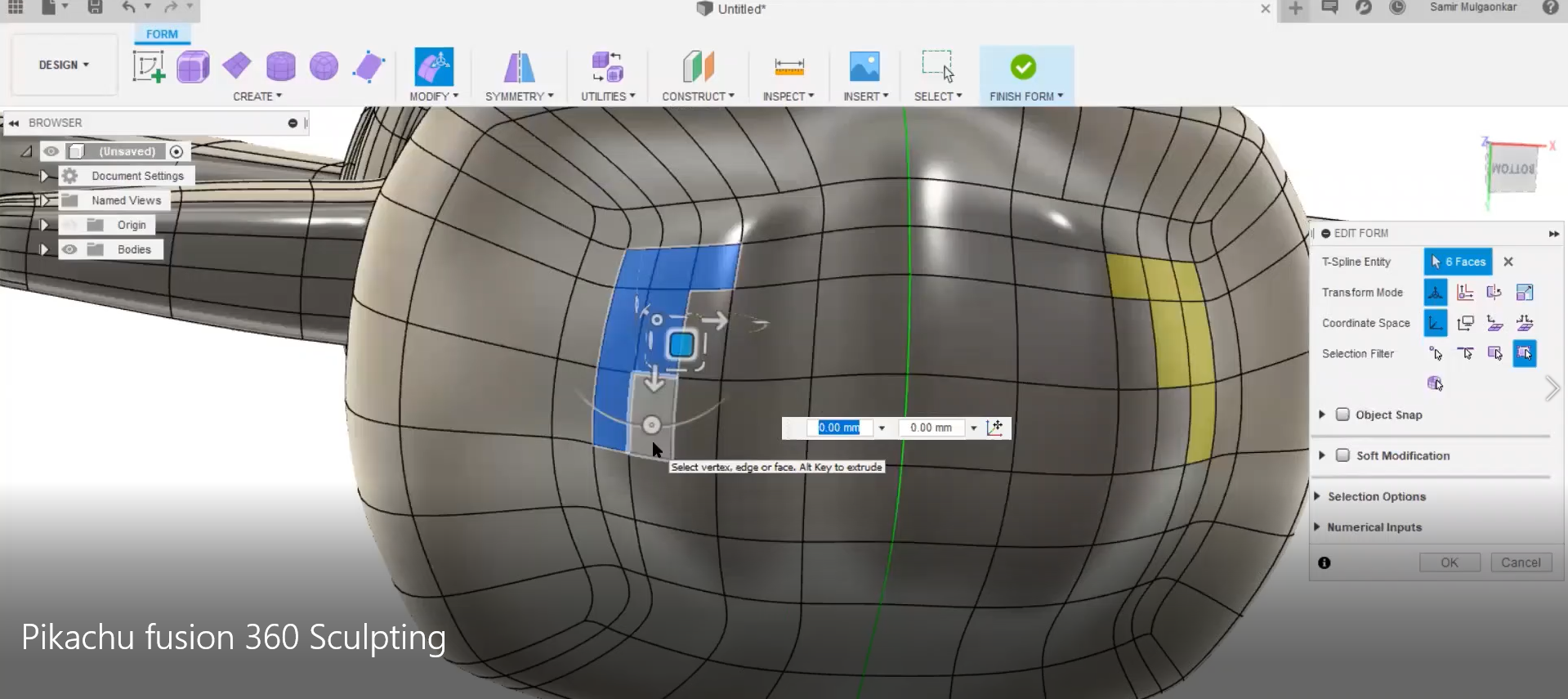The height and width of the screenshot is (699, 1568).
Task: Click the Construct plane icon
Action: pos(699,66)
